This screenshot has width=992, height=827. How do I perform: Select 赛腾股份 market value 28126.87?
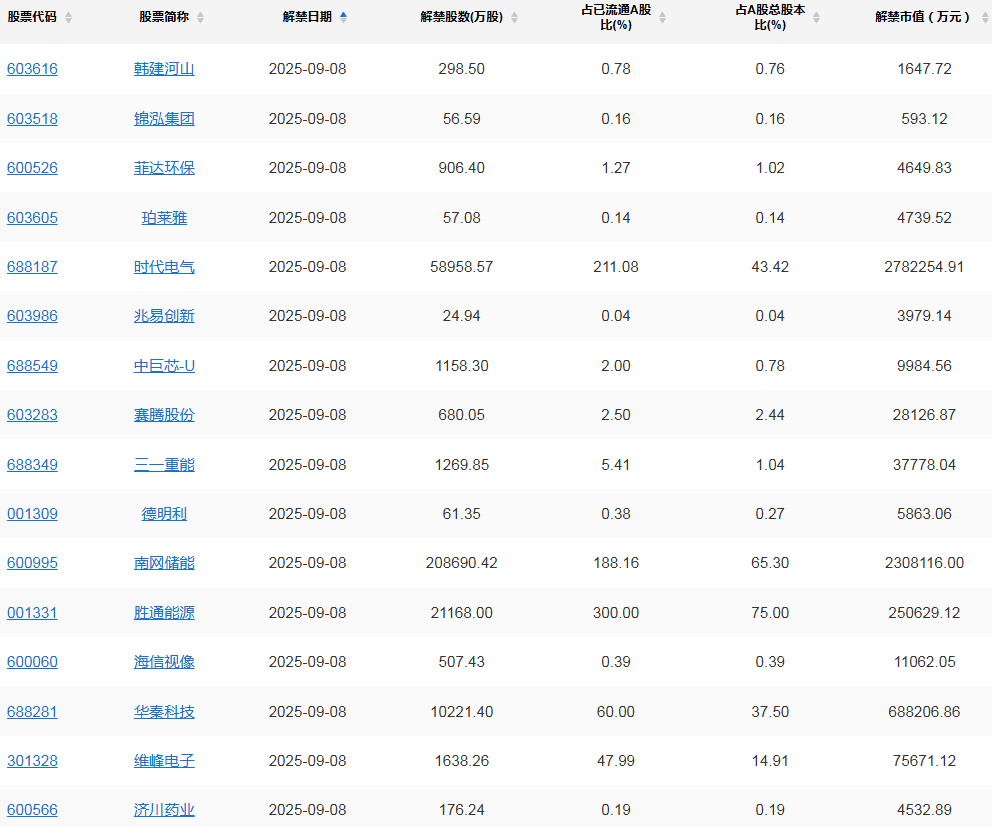tap(924, 415)
